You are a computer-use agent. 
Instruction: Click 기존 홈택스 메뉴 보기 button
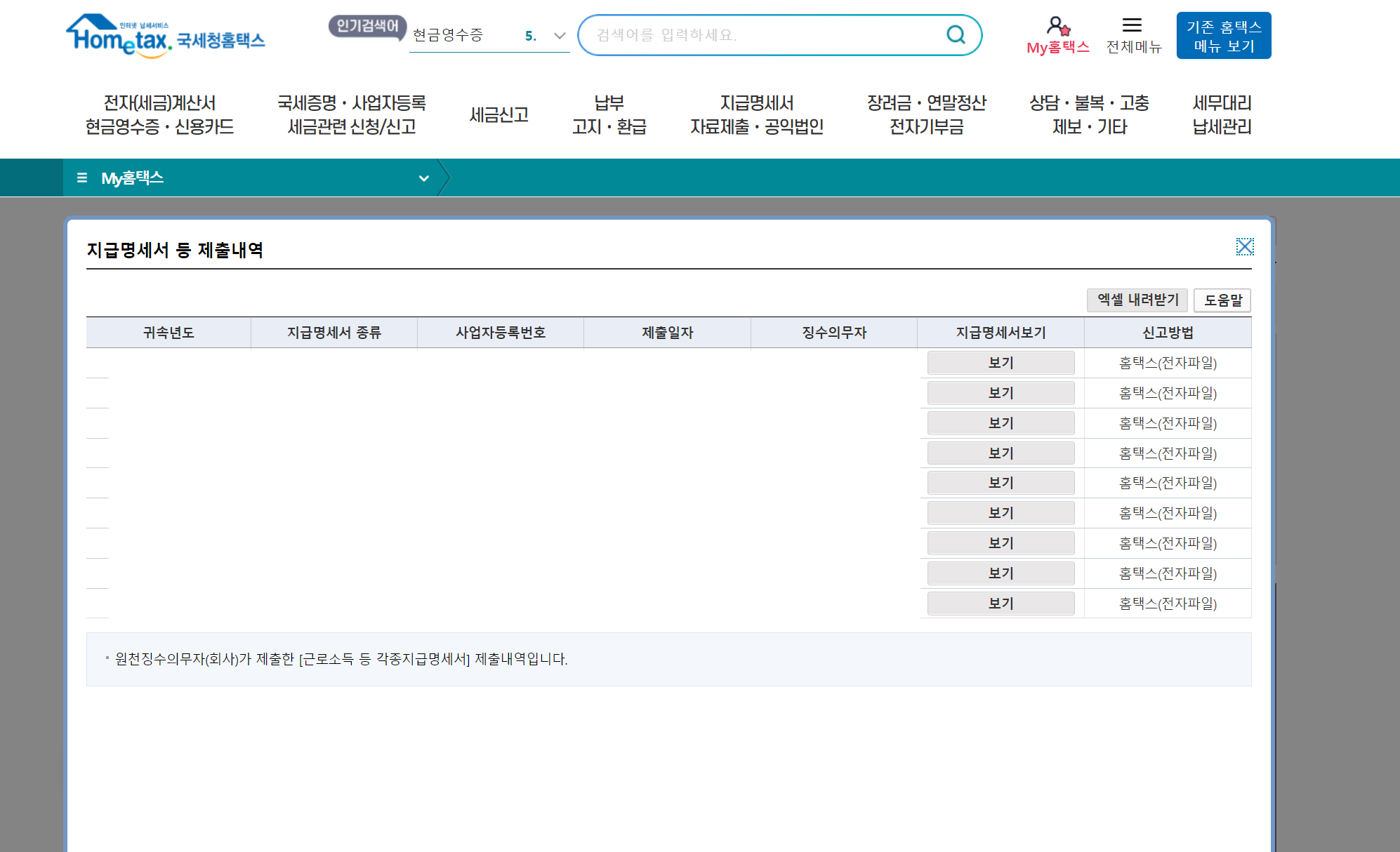point(1224,36)
